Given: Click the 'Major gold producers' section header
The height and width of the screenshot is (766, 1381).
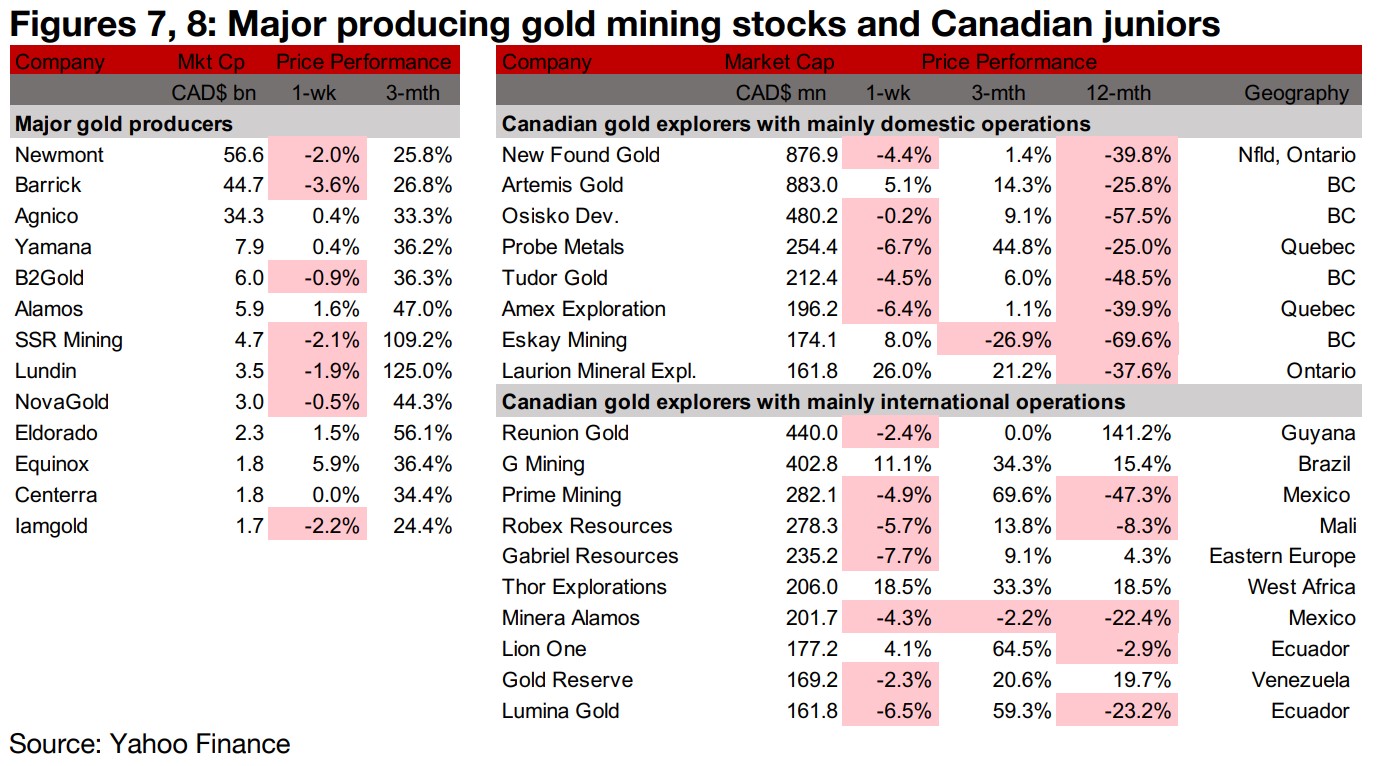Looking at the screenshot, I should click(123, 124).
